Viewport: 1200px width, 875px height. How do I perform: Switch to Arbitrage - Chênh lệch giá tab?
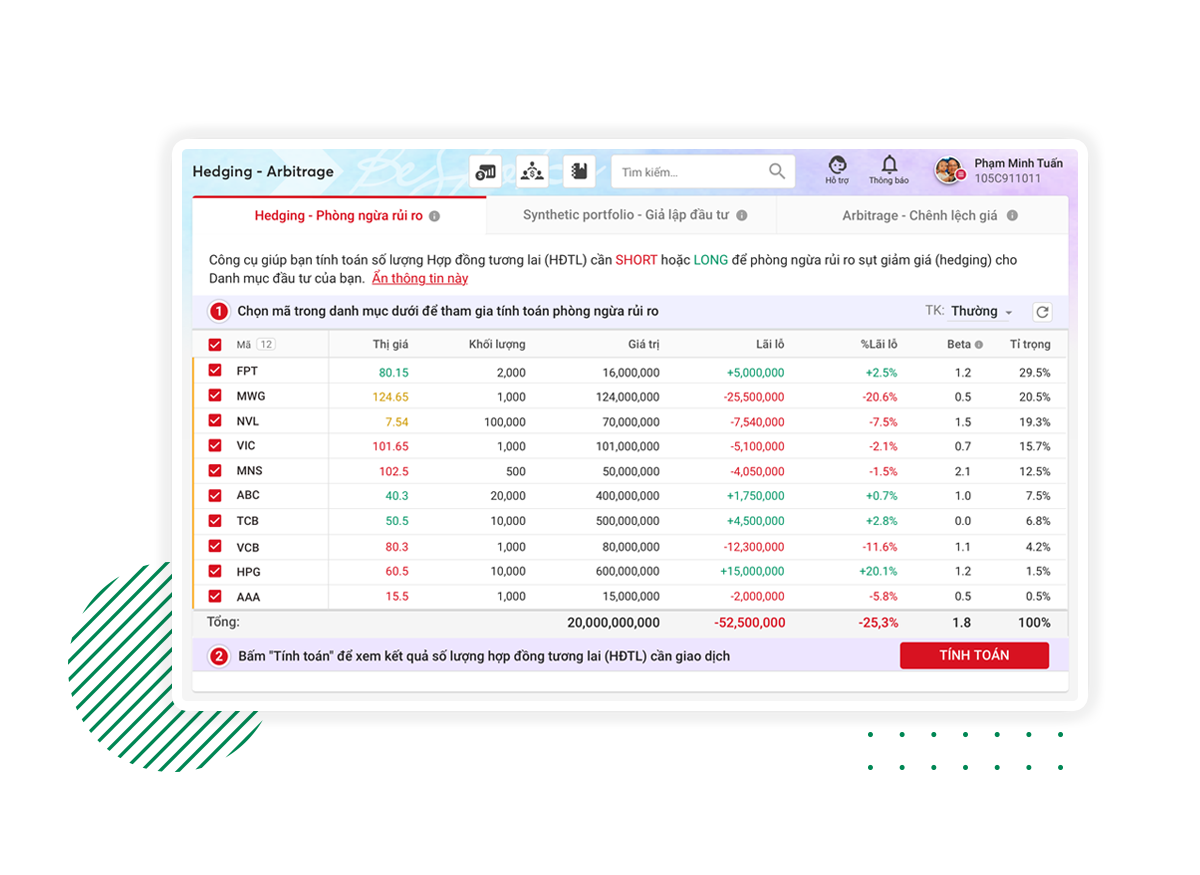click(919, 216)
